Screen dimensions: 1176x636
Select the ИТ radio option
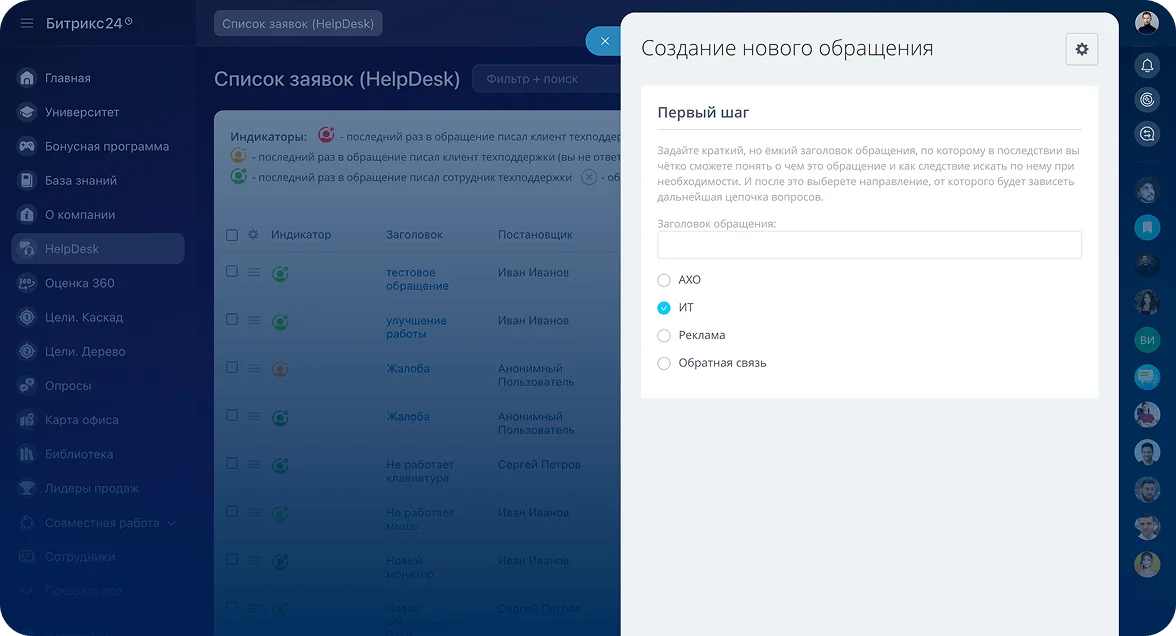coord(664,308)
